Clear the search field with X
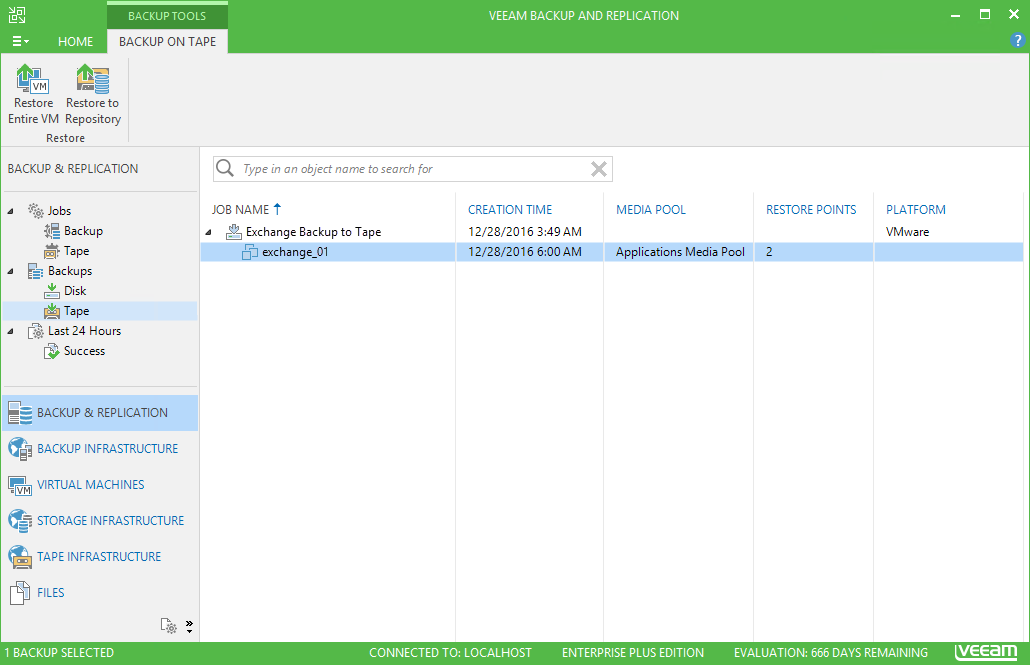This screenshot has height=665, width=1030. point(598,169)
